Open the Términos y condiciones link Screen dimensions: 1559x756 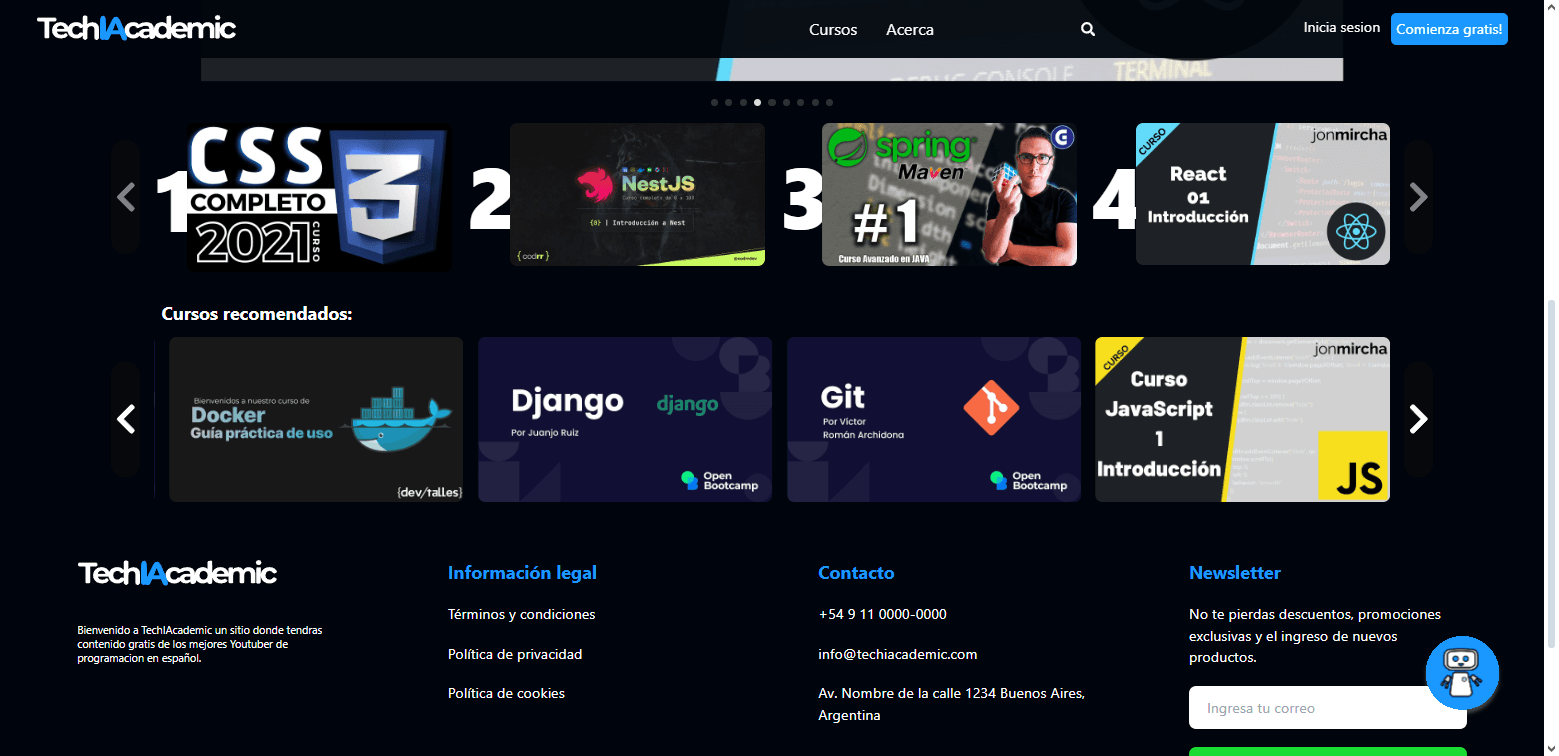[x=521, y=614]
